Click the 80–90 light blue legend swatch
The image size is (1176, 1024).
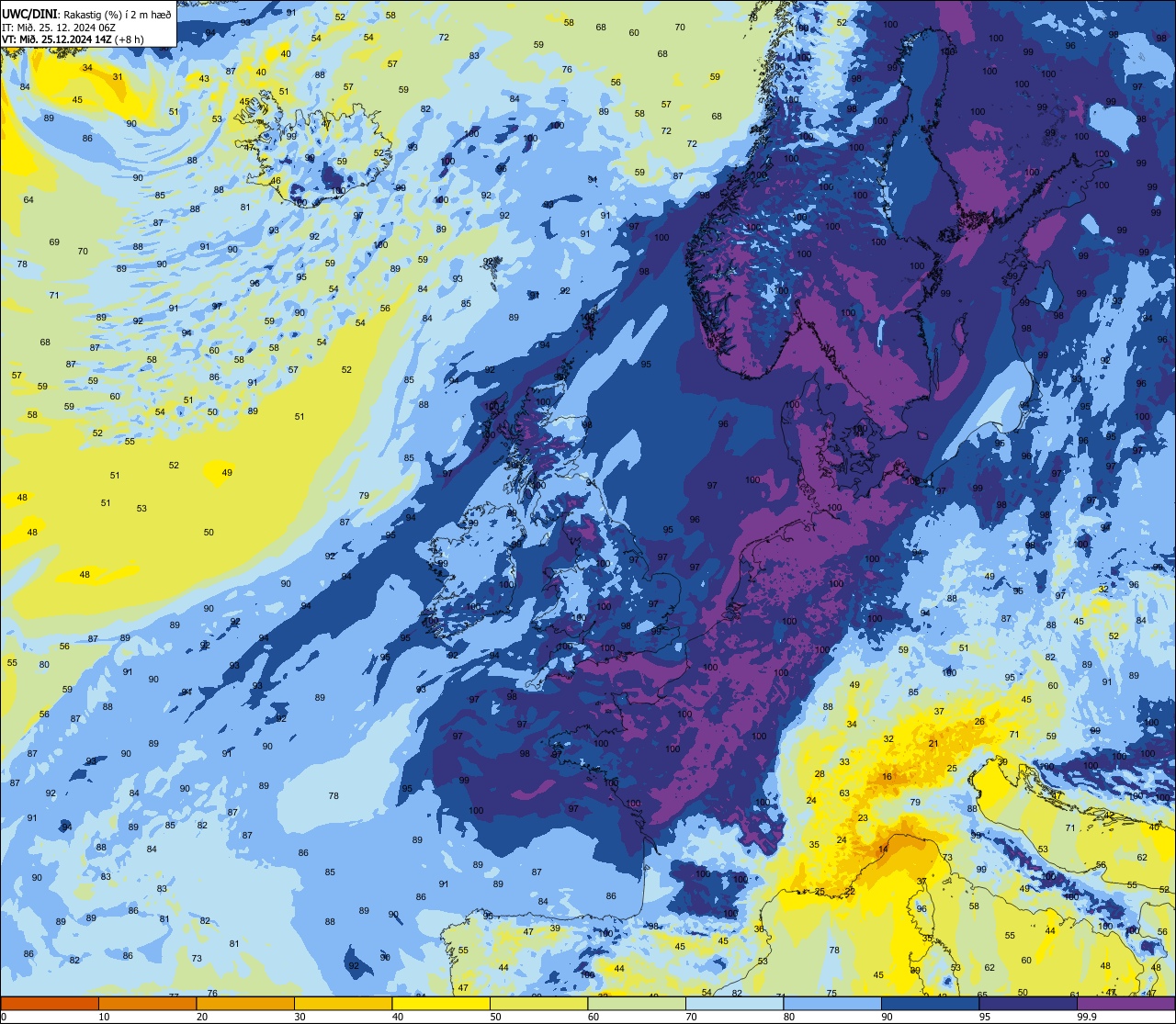pyautogui.click(x=832, y=1003)
